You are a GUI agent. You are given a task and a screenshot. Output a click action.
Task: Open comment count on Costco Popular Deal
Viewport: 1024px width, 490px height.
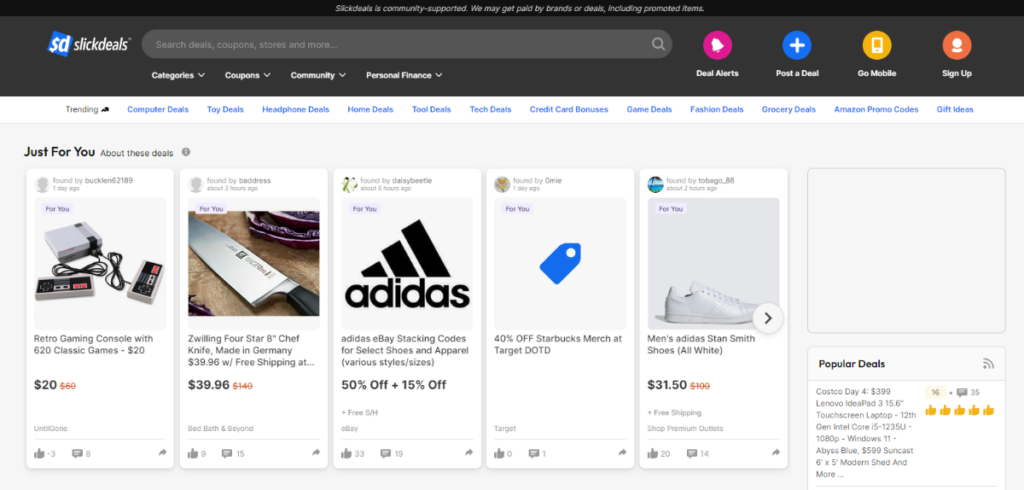click(x=968, y=393)
